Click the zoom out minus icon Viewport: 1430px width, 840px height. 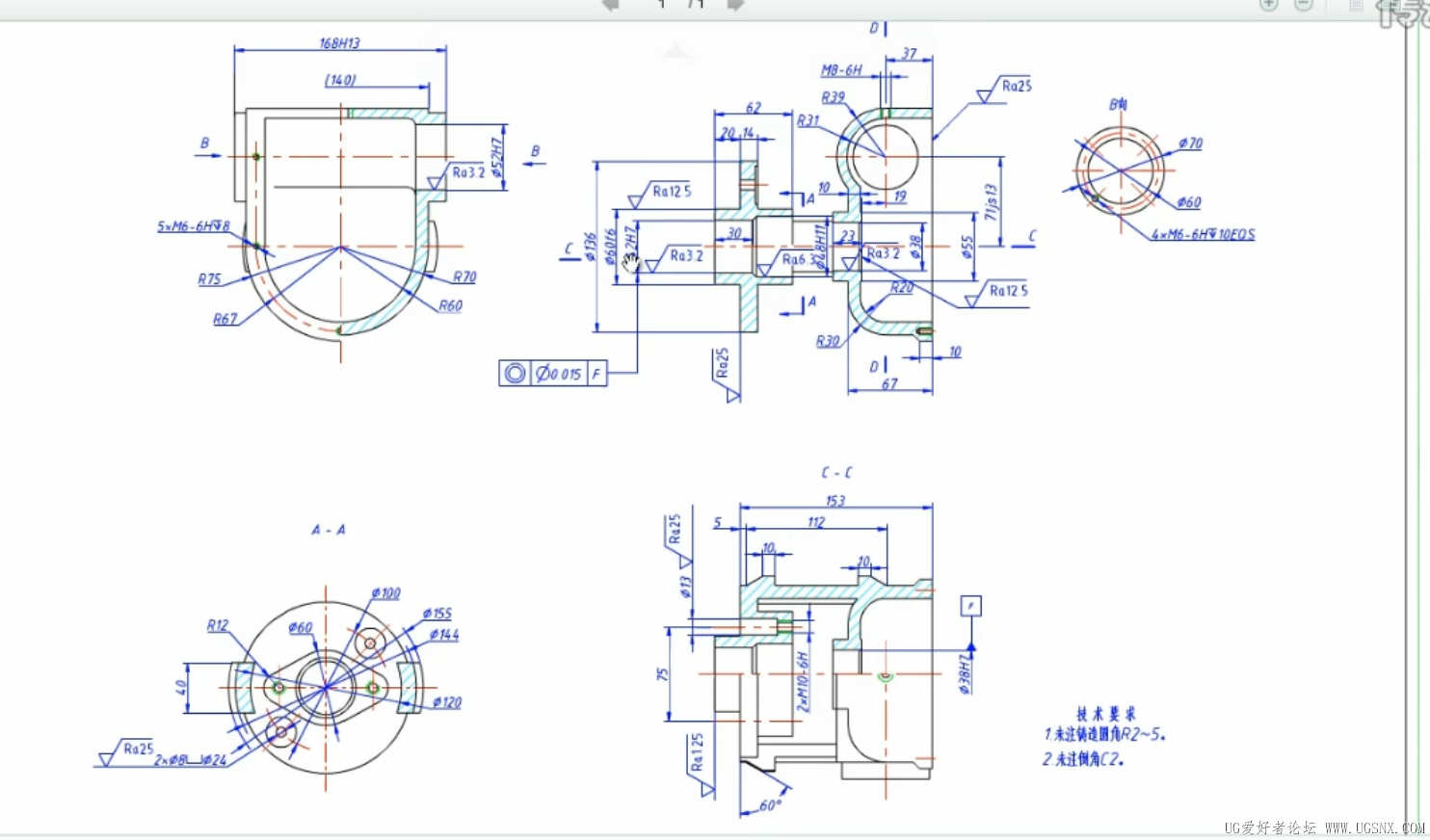click(1303, 5)
